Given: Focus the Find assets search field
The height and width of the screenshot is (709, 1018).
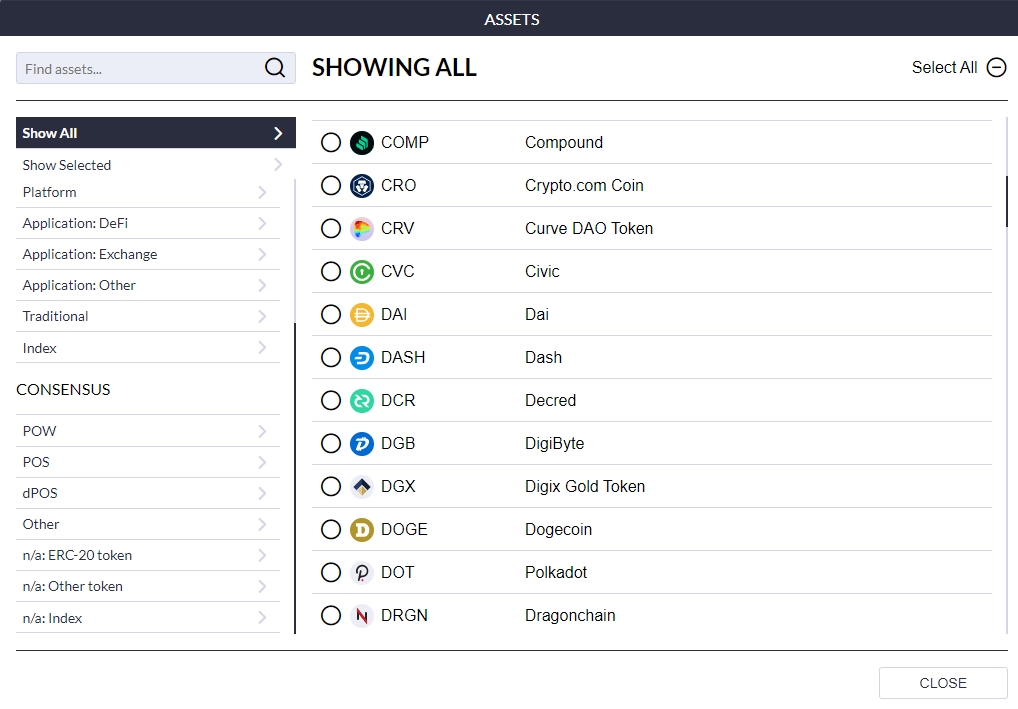Looking at the screenshot, I should coord(156,68).
